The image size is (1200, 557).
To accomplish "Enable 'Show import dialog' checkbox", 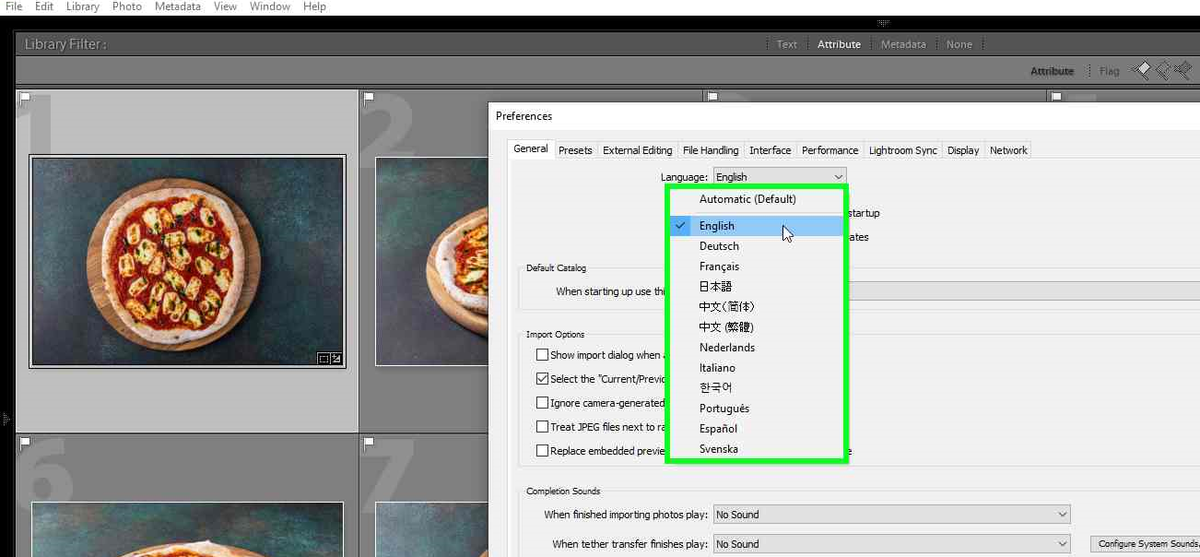I will [x=542, y=355].
